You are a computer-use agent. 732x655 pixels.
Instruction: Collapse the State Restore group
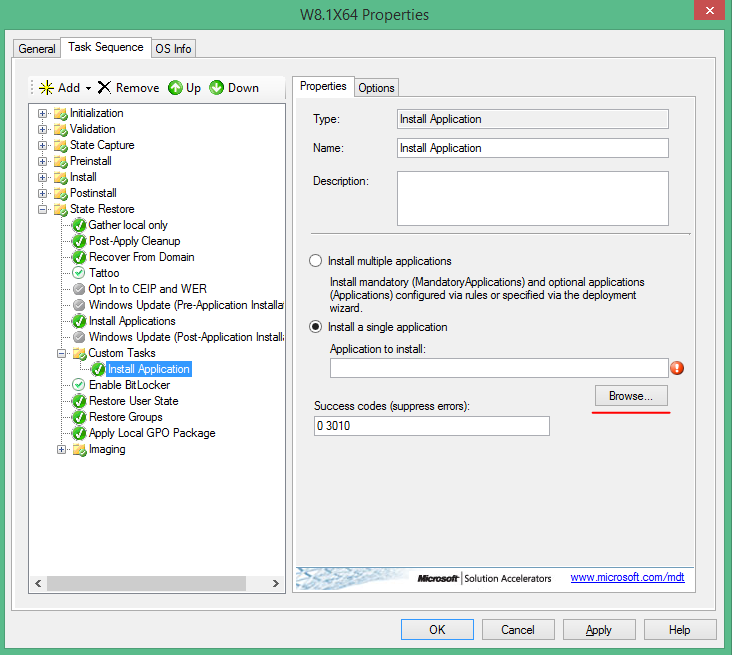[x=43, y=209]
